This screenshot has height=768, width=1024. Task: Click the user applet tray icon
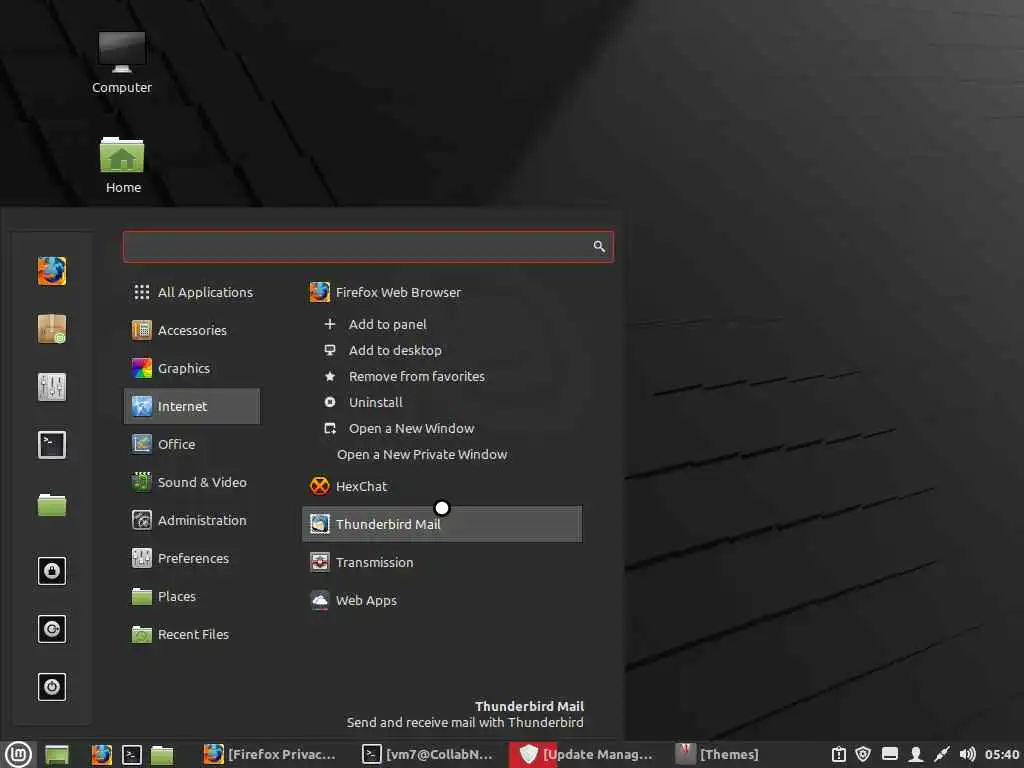(x=916, y=754)
